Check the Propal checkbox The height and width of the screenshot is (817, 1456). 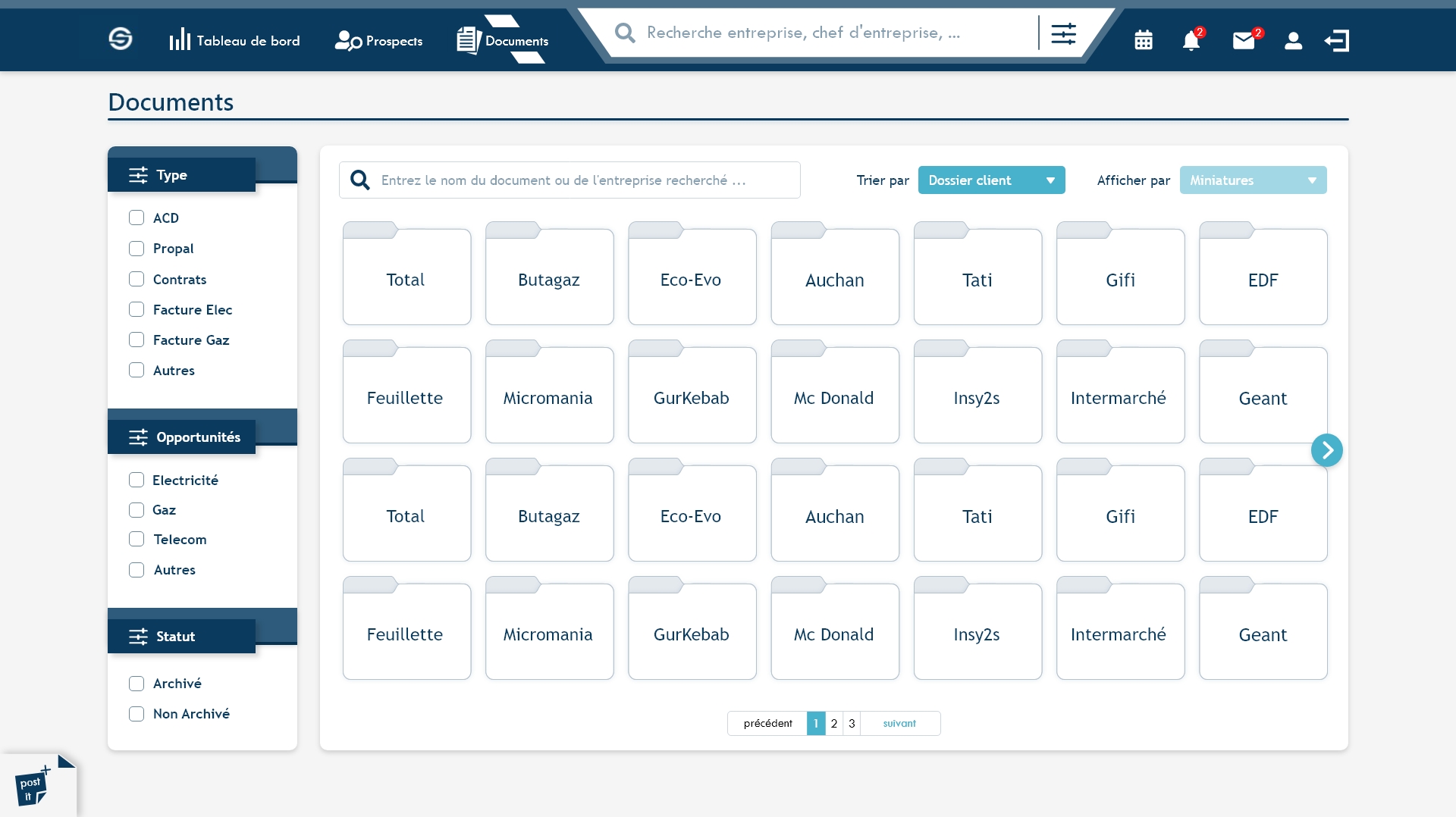pos(136,249)
